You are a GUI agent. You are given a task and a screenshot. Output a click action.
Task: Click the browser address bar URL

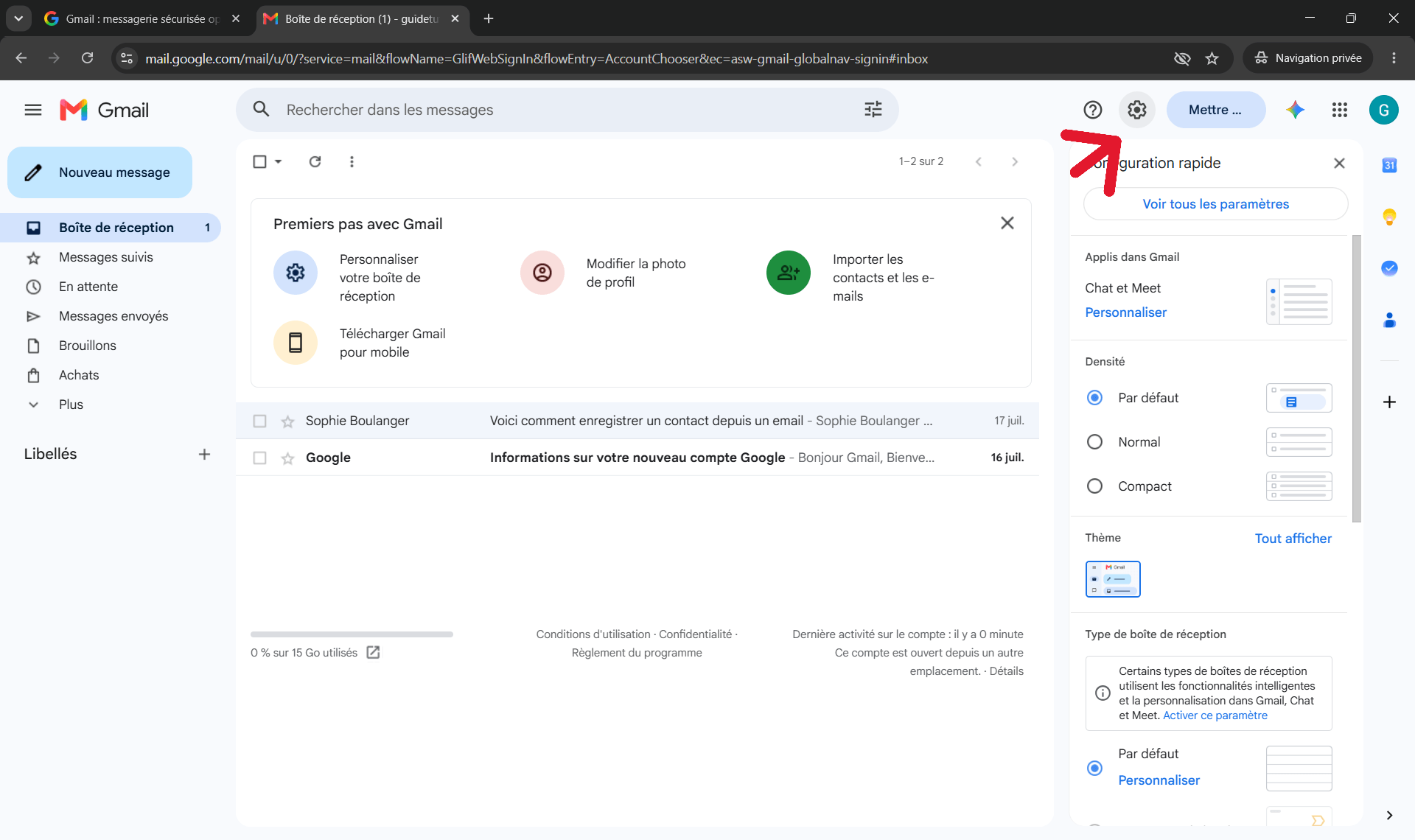pyautogui.click(x=537, y=58)
